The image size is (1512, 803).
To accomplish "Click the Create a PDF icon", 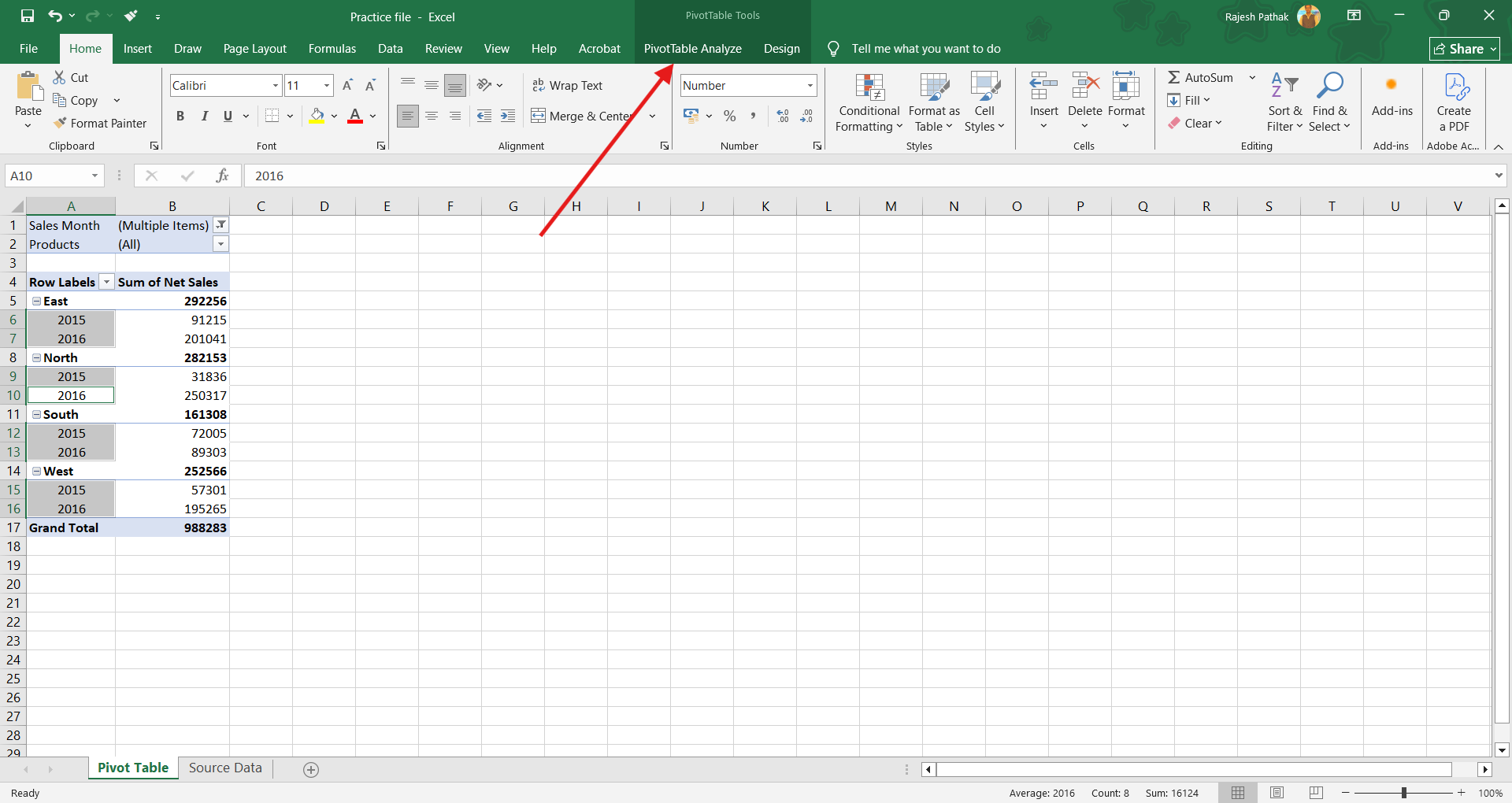I will point(1454,88).
